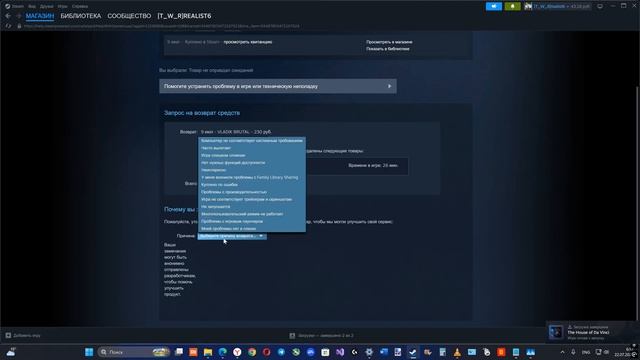The width and height of the screenshot is (640, 360).
Task: Select the Нет нужных функций доступности option
Action: point(252,162)
